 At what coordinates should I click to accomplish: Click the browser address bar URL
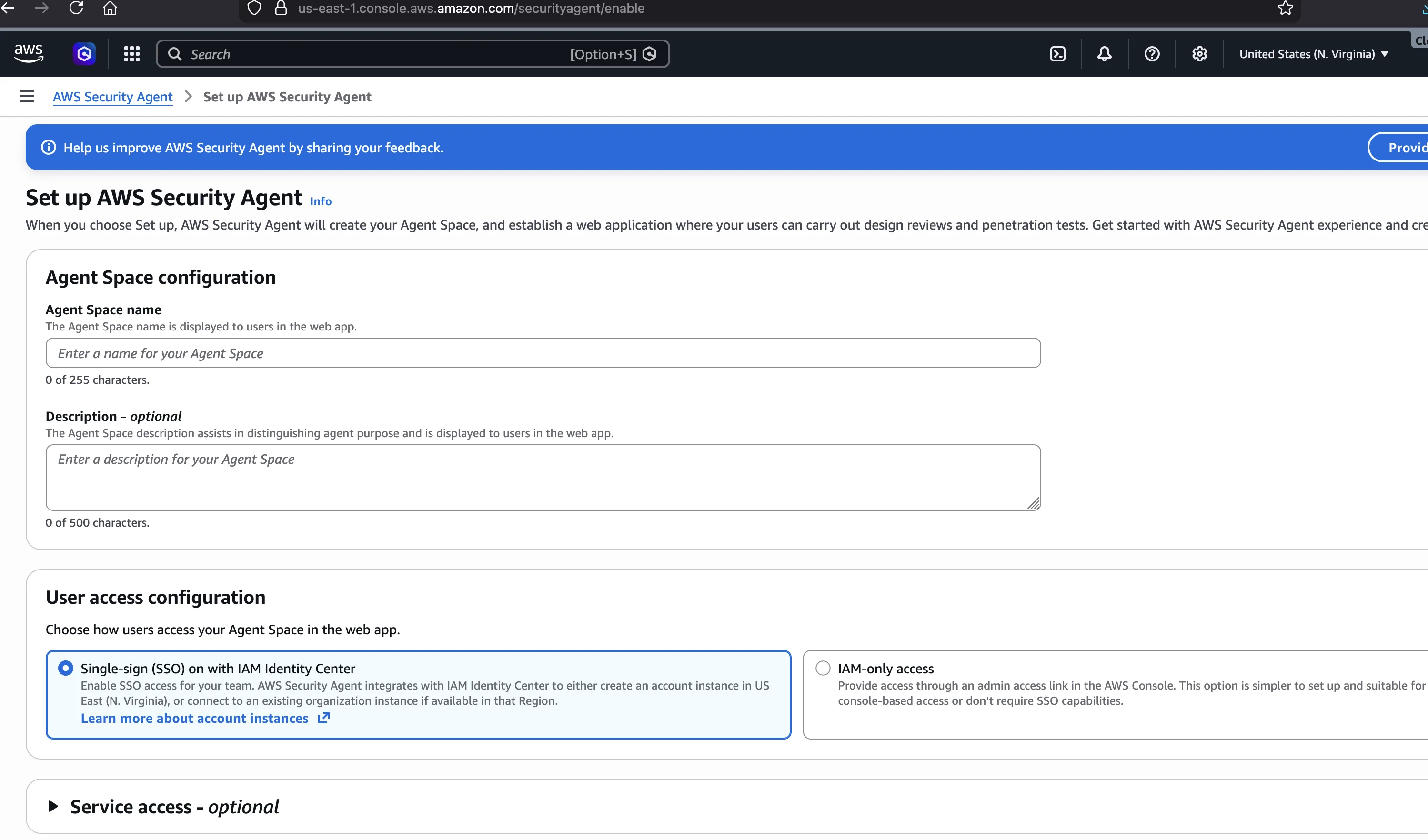[x=471, y=8]
